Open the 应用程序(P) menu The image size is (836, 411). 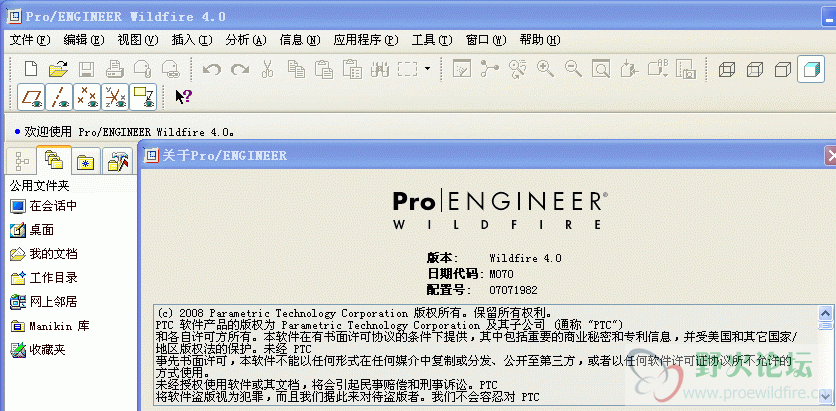(x=366, y=40)
